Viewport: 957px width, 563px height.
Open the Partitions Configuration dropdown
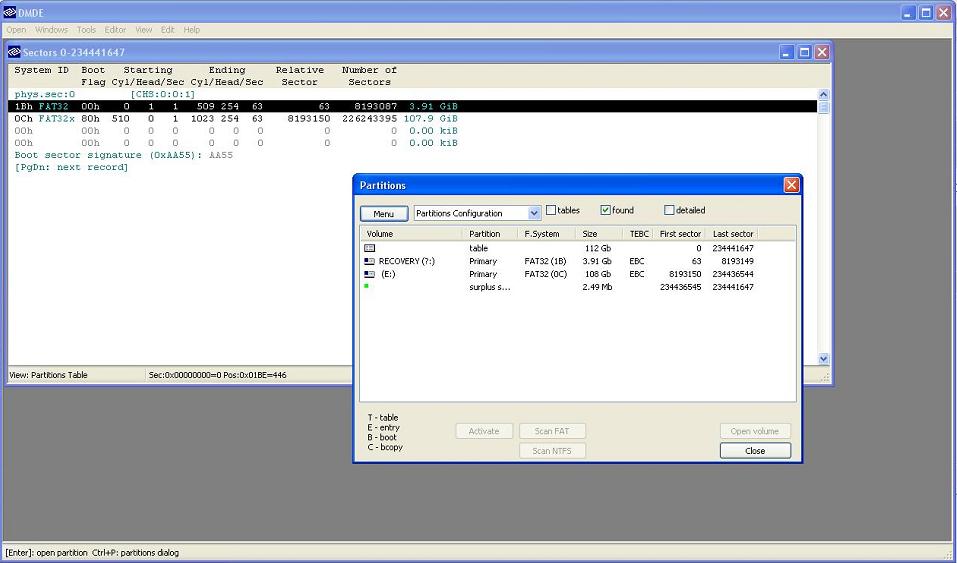tap(534, 213)
